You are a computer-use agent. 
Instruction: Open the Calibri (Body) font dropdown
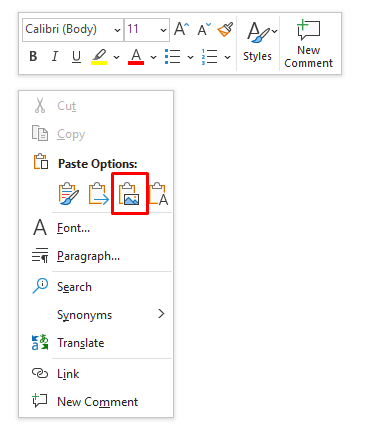coord(73,30)
